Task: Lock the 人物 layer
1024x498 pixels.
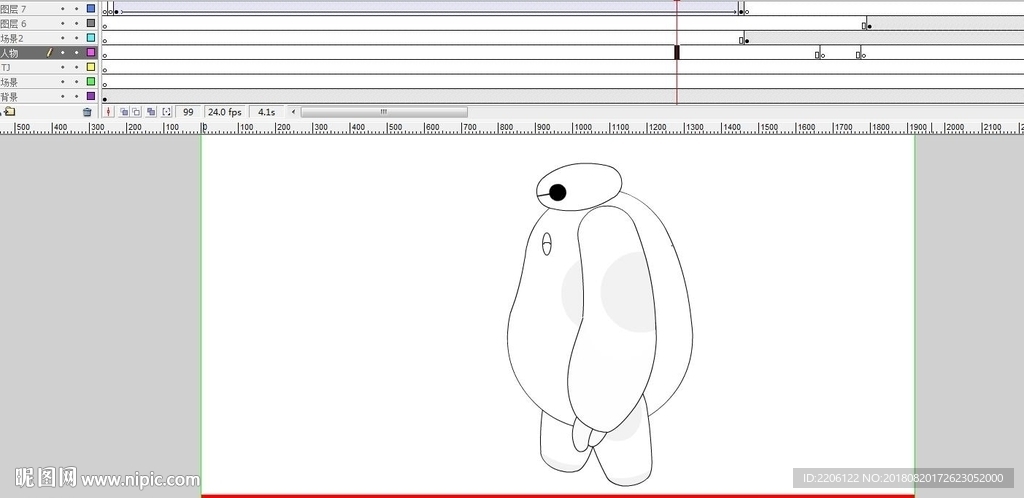Action: click(76, 52)
